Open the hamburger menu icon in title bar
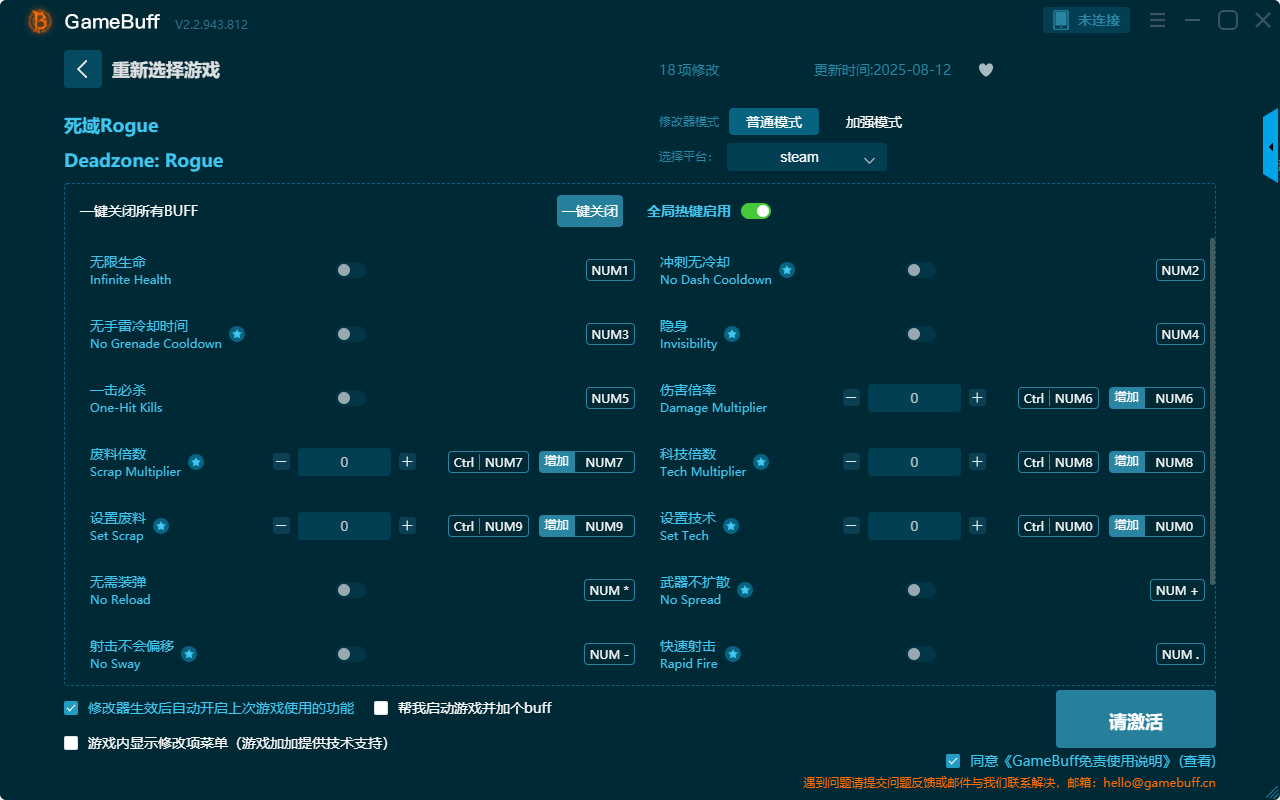This screenshot has height=800, width=1280. click(x=1157, y=20)
